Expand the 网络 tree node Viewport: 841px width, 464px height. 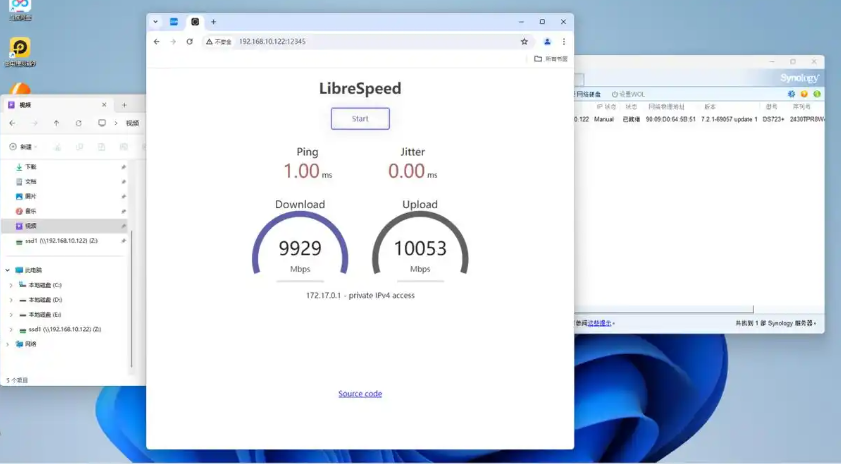[x=8, y=344]
